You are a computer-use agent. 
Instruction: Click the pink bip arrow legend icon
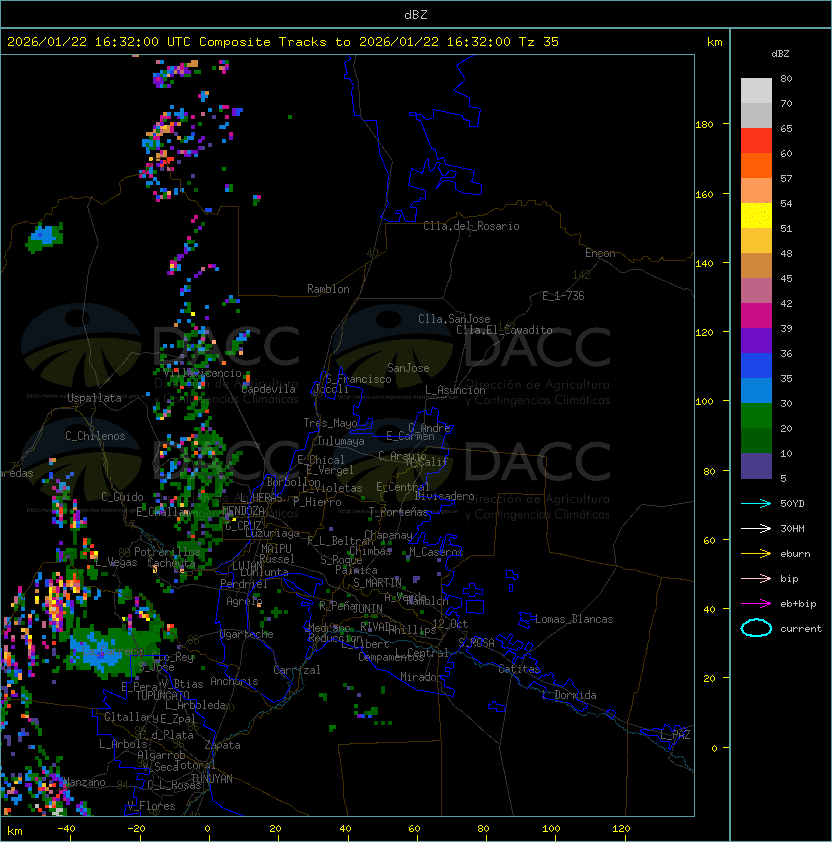coord(756,578)
